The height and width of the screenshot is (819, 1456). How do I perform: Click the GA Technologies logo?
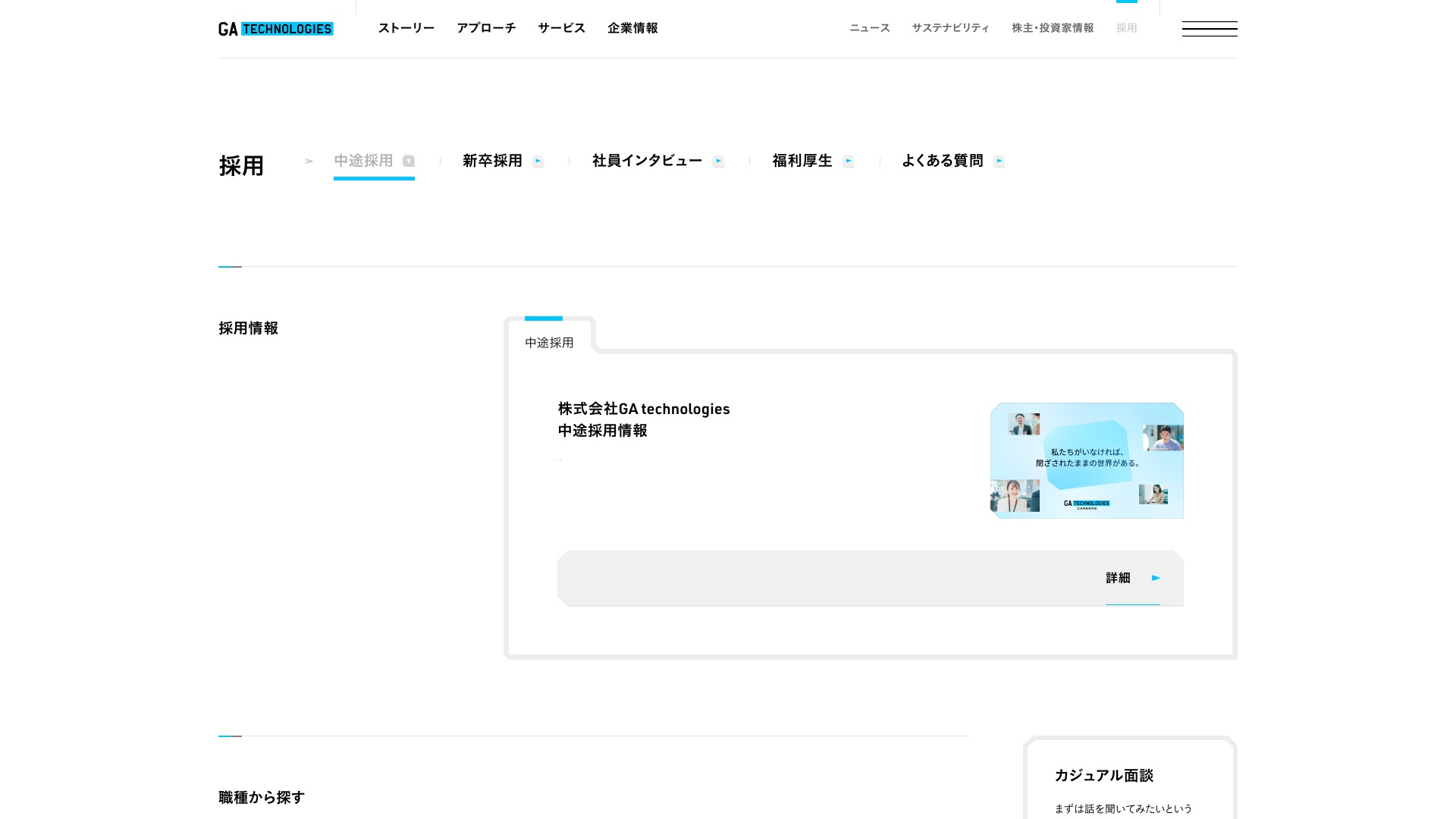coord(276,29)
